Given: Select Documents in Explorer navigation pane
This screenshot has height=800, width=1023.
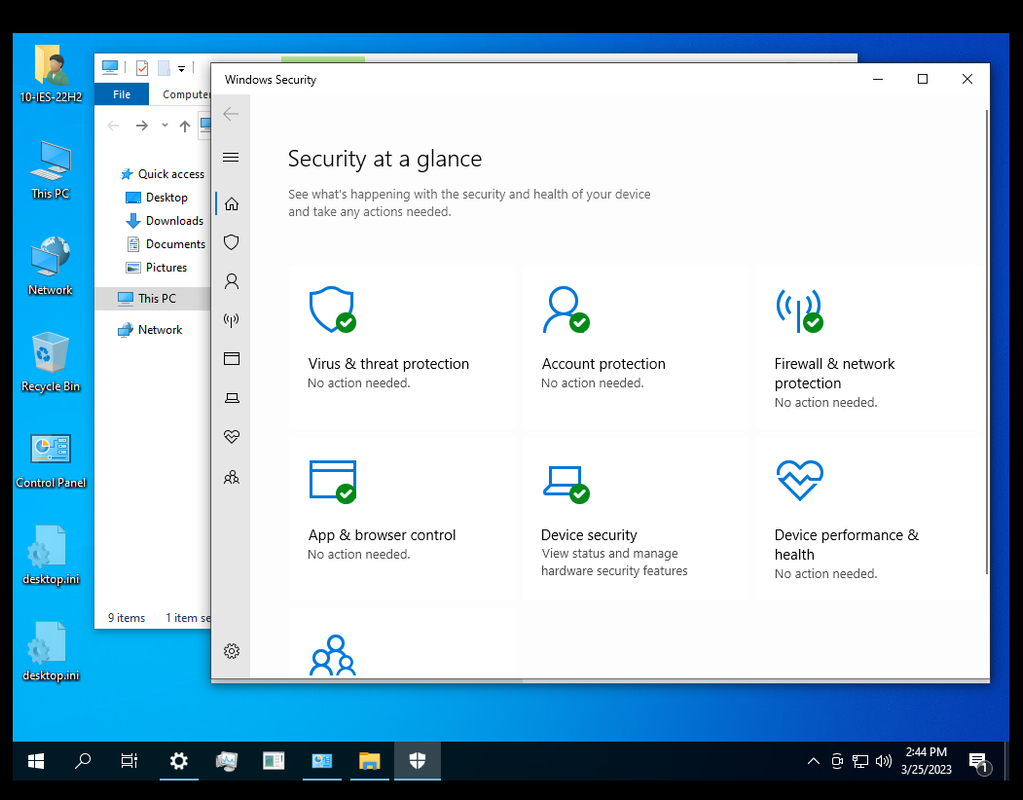Looking at the screenshot, I should 166,244.
